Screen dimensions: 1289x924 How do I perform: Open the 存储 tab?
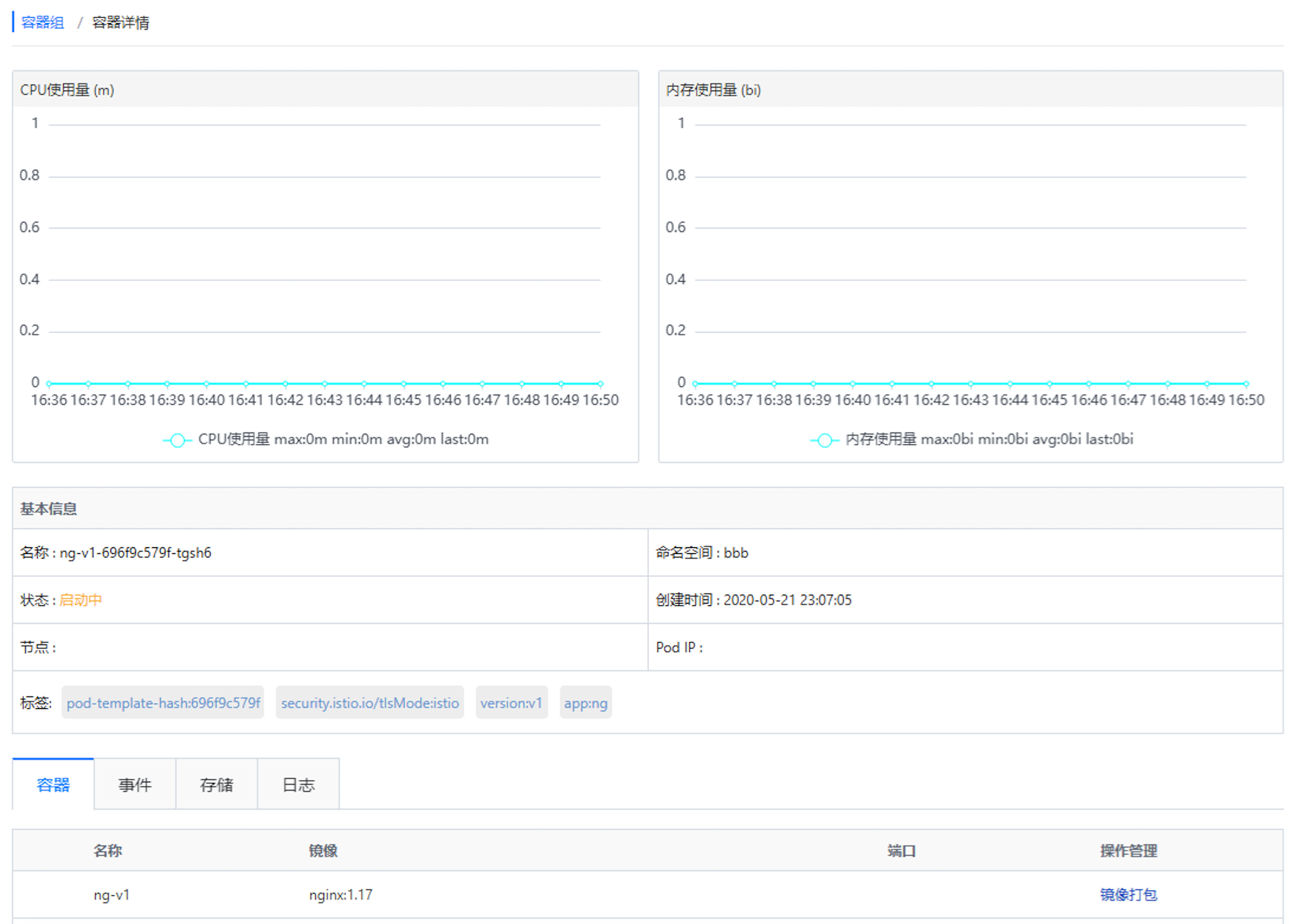pos(217,785)
